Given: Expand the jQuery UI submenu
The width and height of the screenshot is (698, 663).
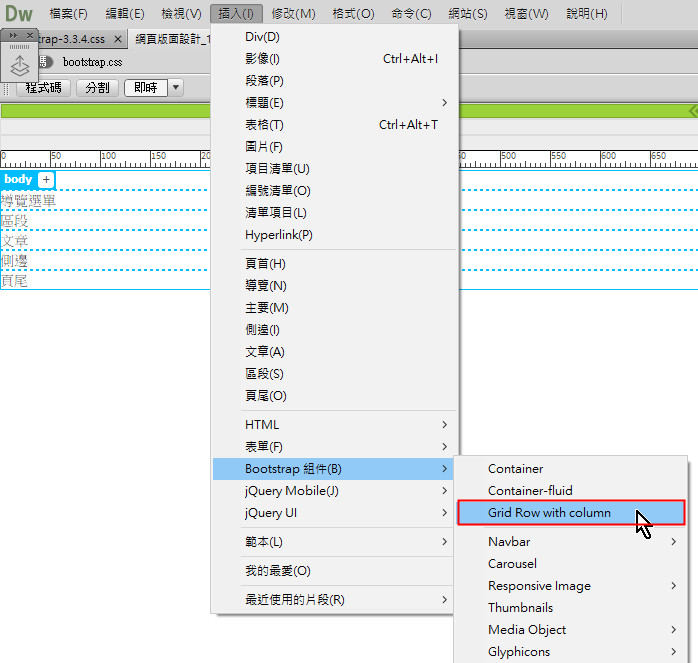Looking at the screenshot, I should pyautogui.click(x=335, y=513).
